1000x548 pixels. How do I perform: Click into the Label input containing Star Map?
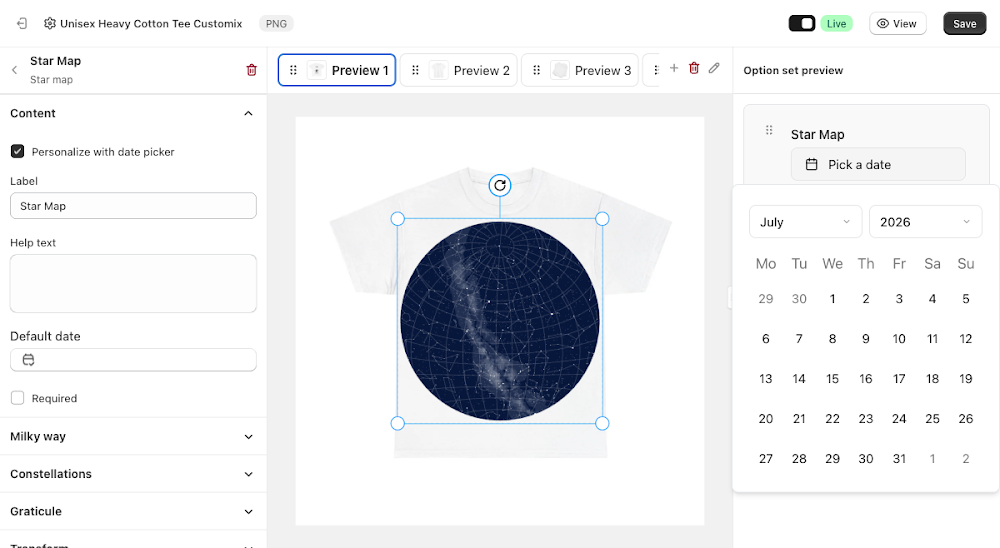coord(133,206)
